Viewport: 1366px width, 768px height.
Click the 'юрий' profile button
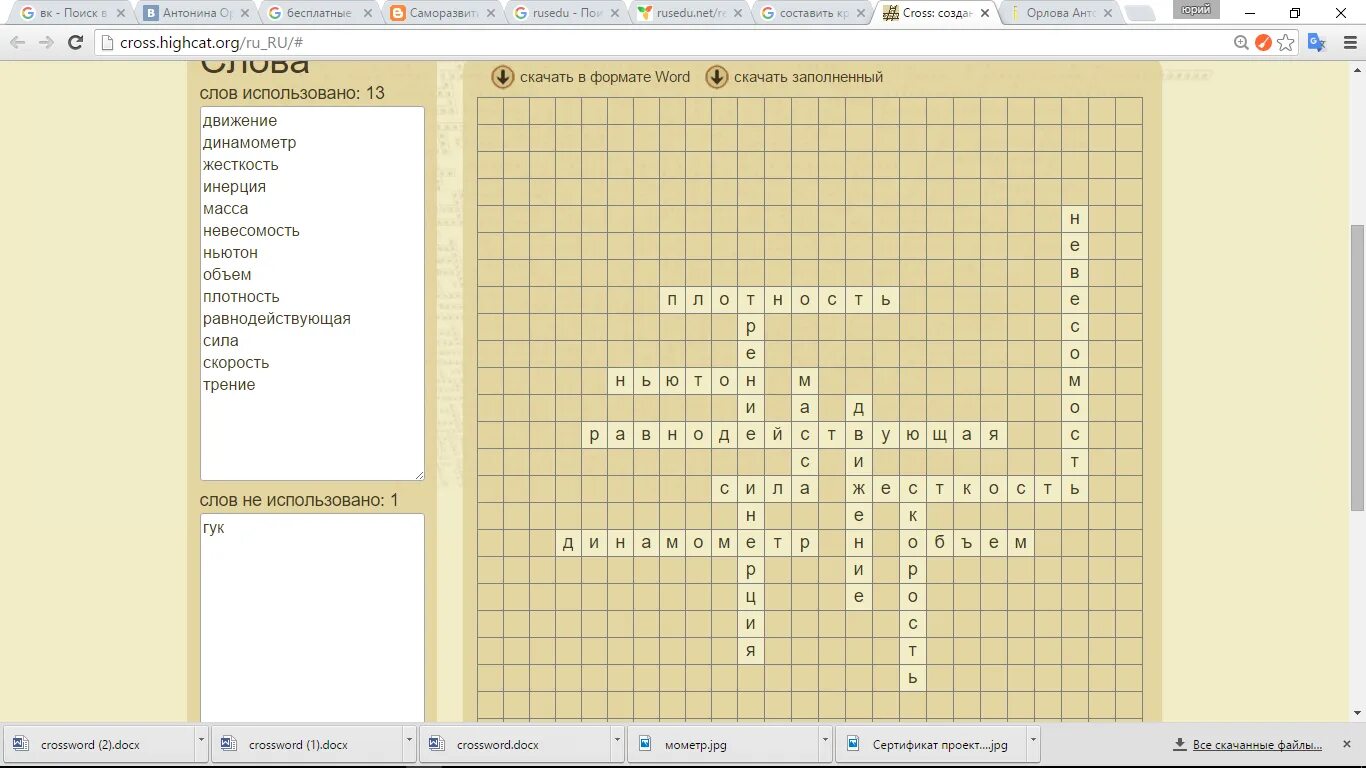point(1196,9)
